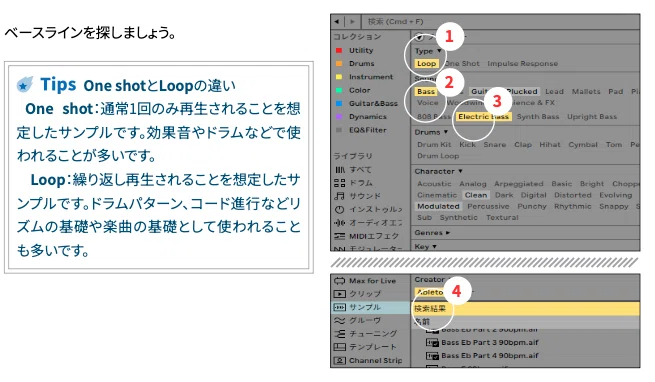
Task: Toggle the Electric Bass filter tag
Action: coord(483,117)
